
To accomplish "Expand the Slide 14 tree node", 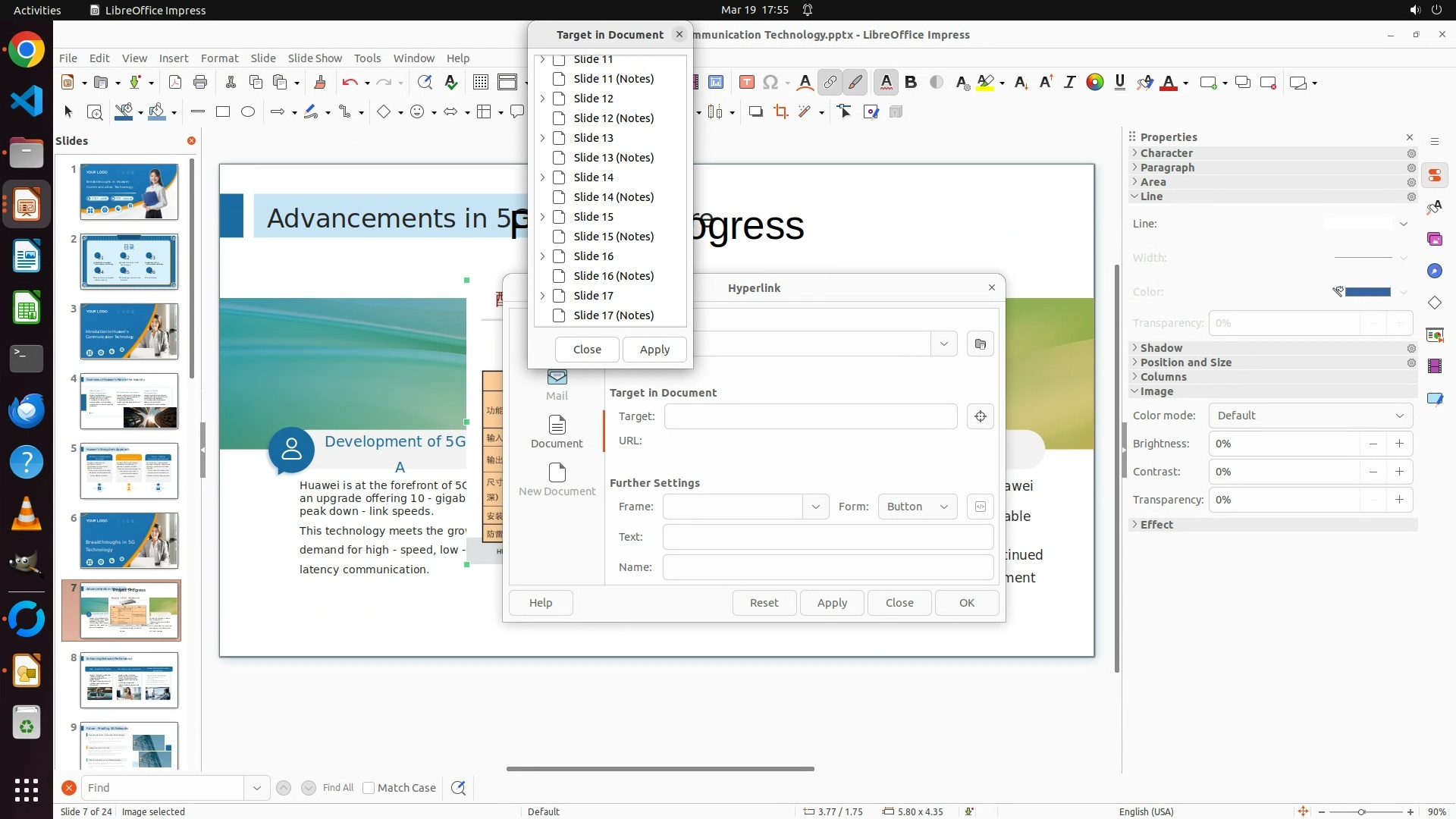I will (542, 177).
